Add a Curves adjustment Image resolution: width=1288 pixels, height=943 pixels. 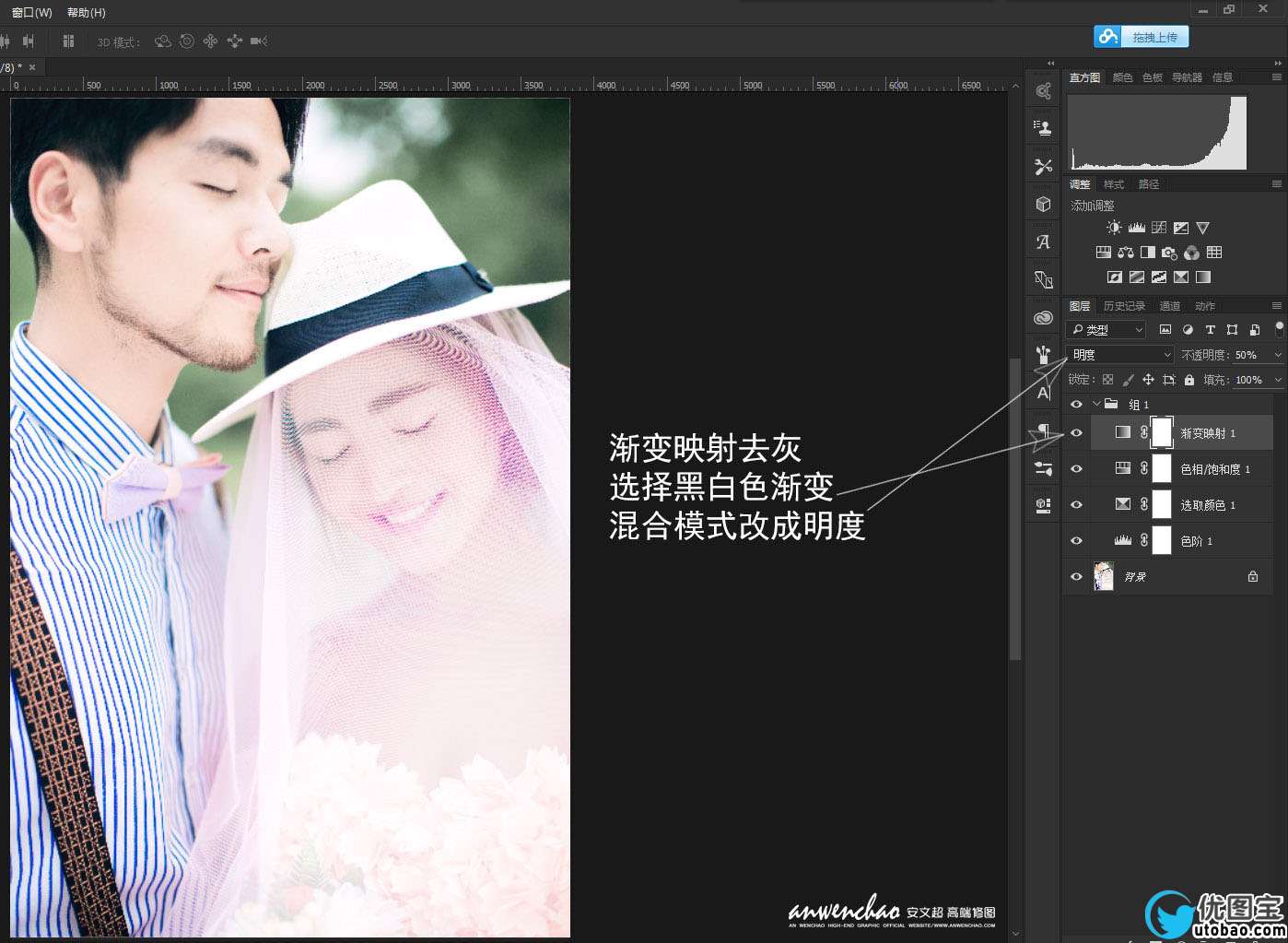1159,228
